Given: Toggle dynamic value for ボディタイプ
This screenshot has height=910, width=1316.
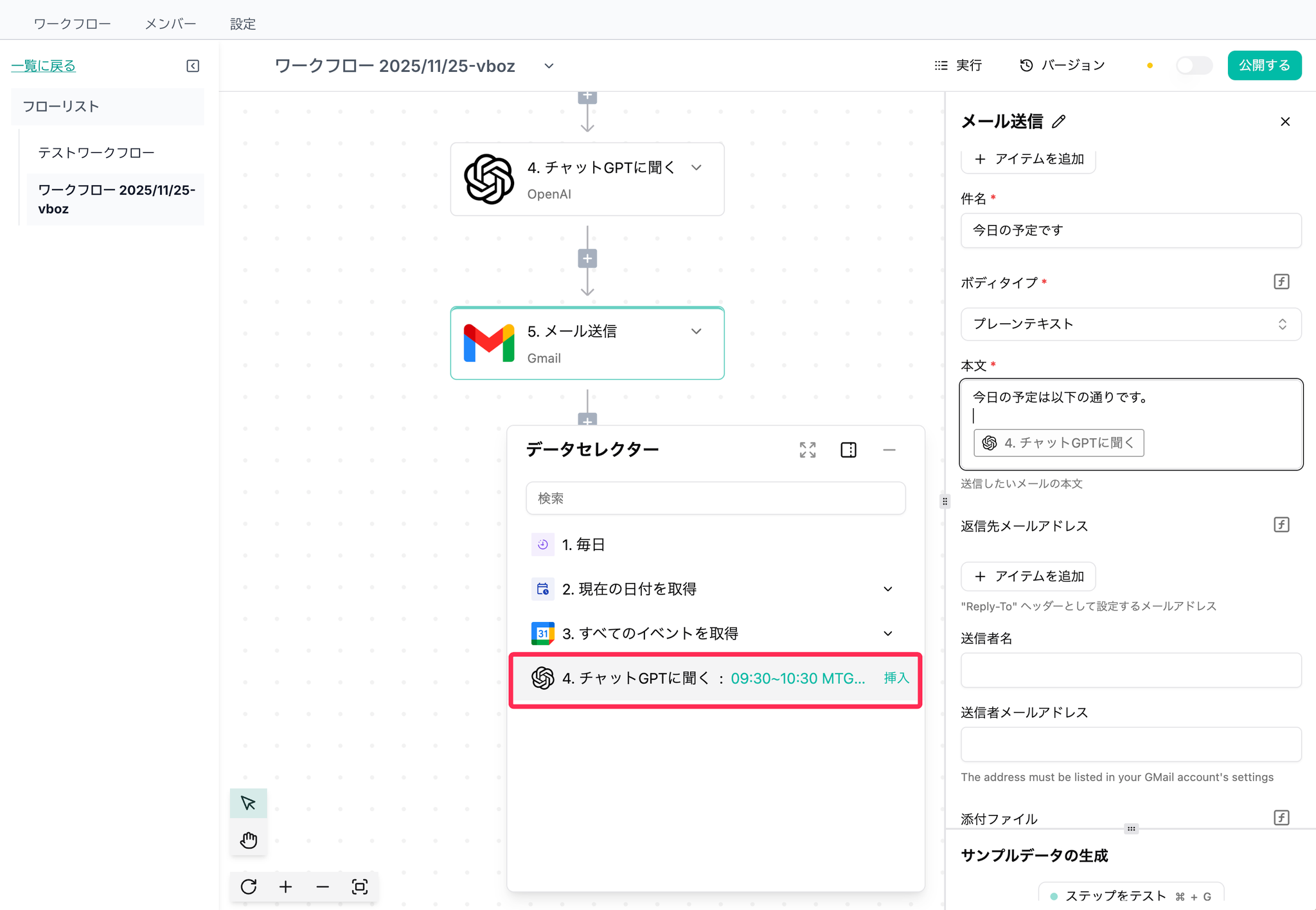Looking at the screenshot, I should click(1281, 281).
